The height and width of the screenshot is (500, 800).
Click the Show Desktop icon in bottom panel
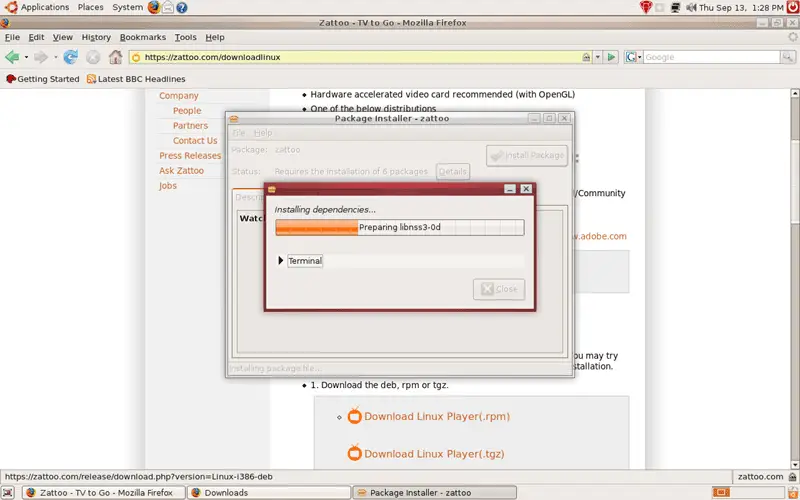tap(9, 493)
